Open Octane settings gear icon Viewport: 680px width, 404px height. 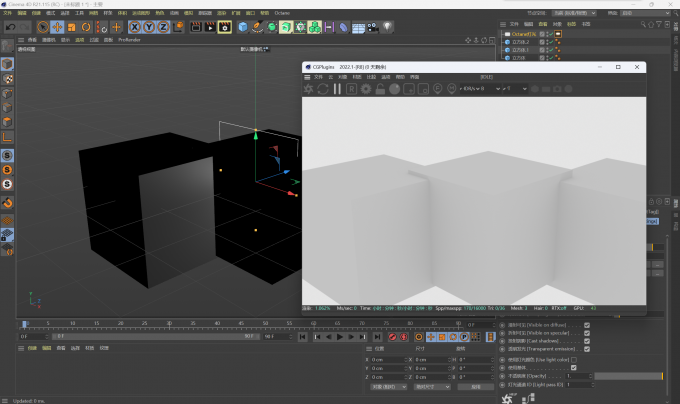point(366,89)
